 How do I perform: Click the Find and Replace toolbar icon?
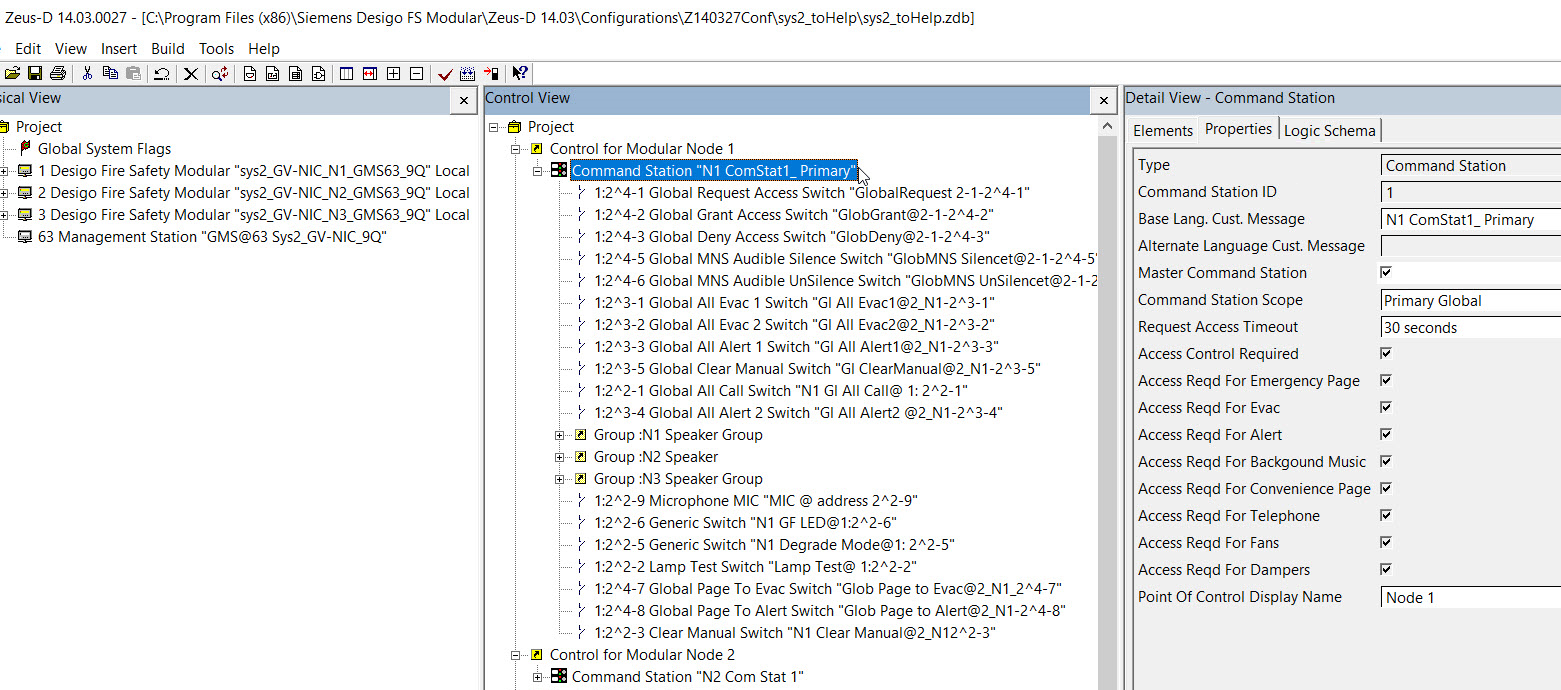[220, 74]
